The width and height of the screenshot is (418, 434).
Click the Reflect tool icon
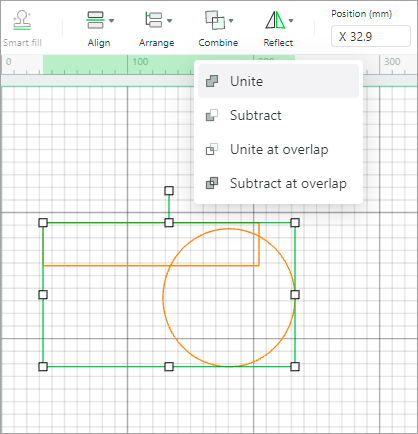(275, 20)
